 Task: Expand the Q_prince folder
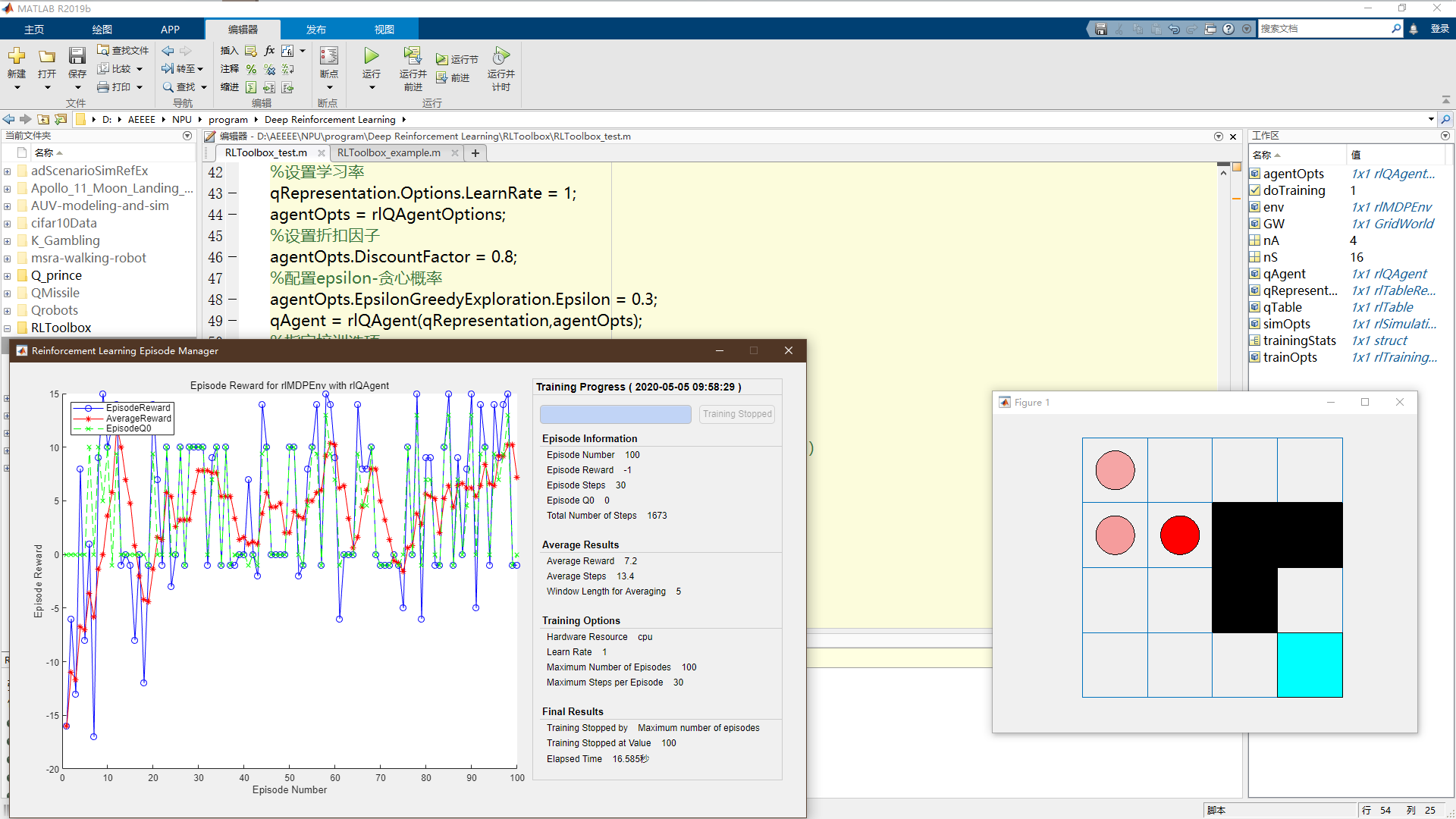pos(7,276)
